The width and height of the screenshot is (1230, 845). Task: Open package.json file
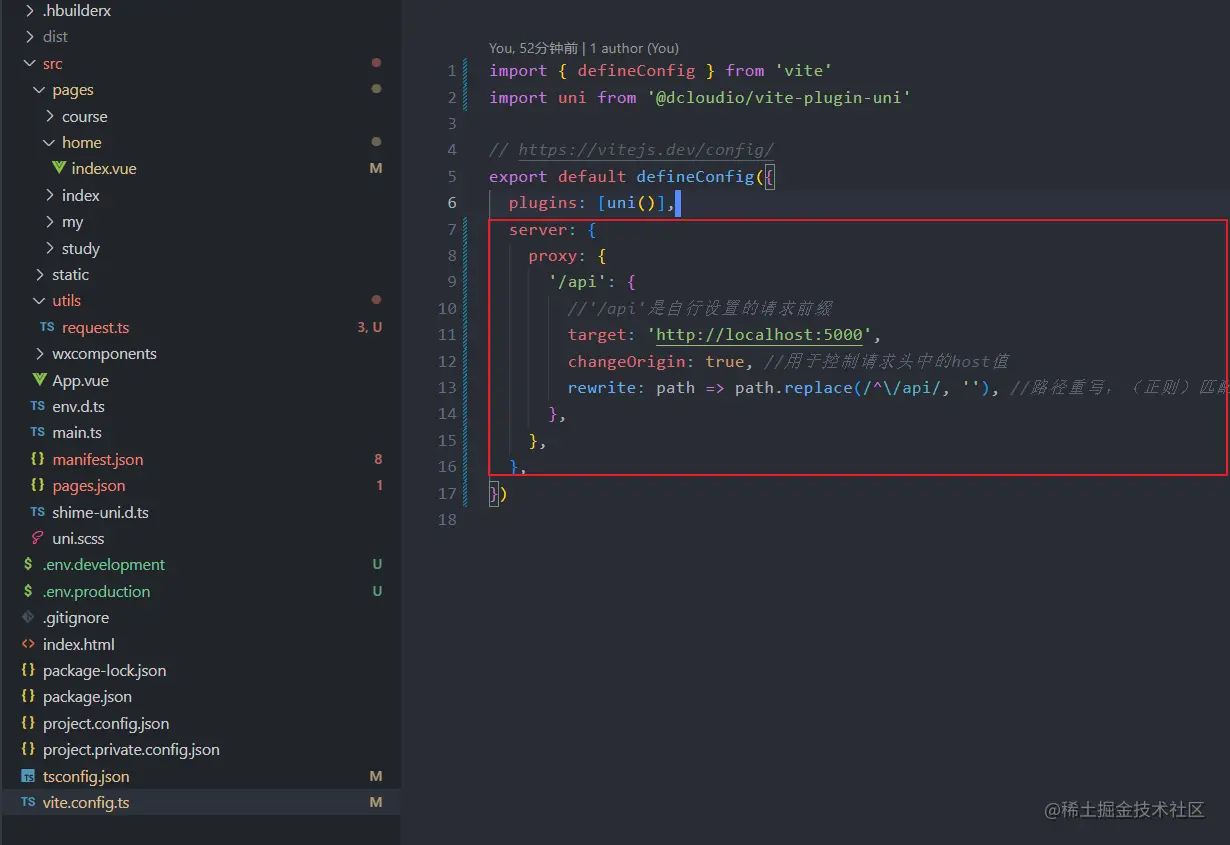coord(87,697)
